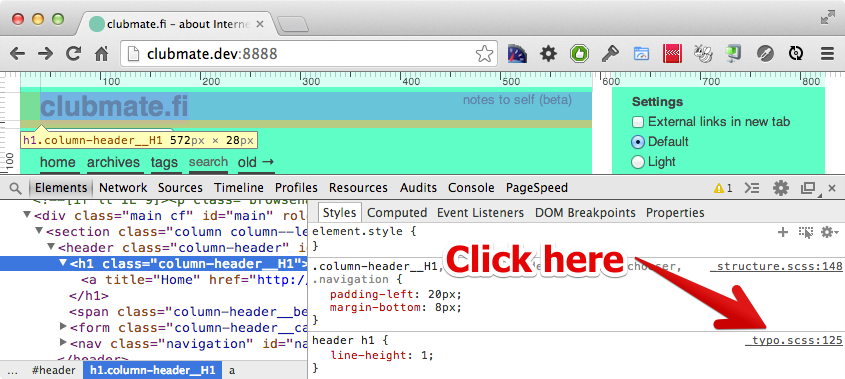The height and width of the screenshot is (379, 845).
Task: Open the Profiles panel
Action: pos(296,188)
